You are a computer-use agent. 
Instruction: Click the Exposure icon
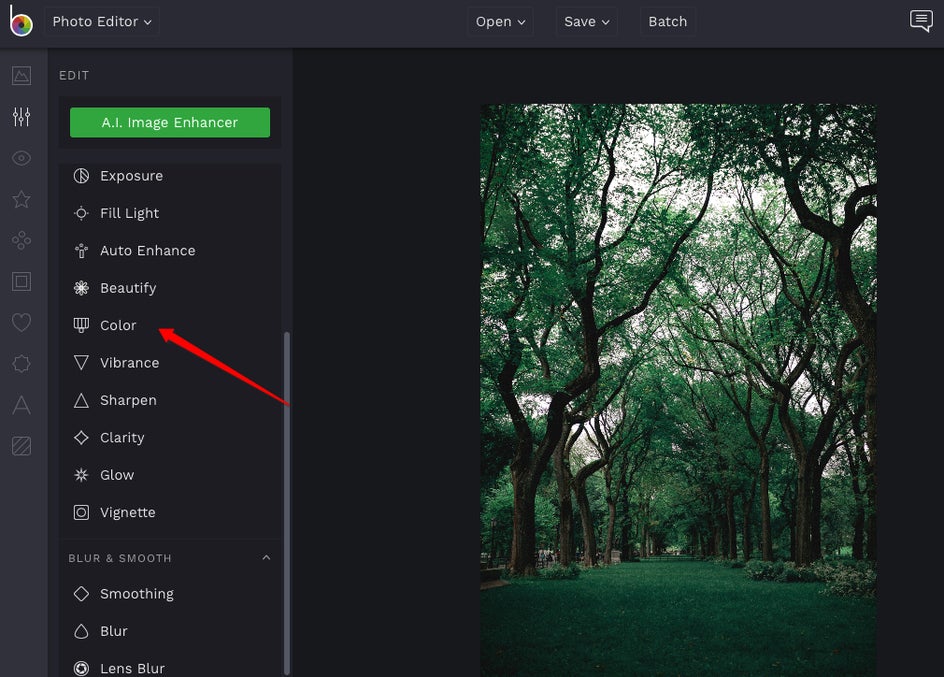pyautogui.click(x=81, y=176)
